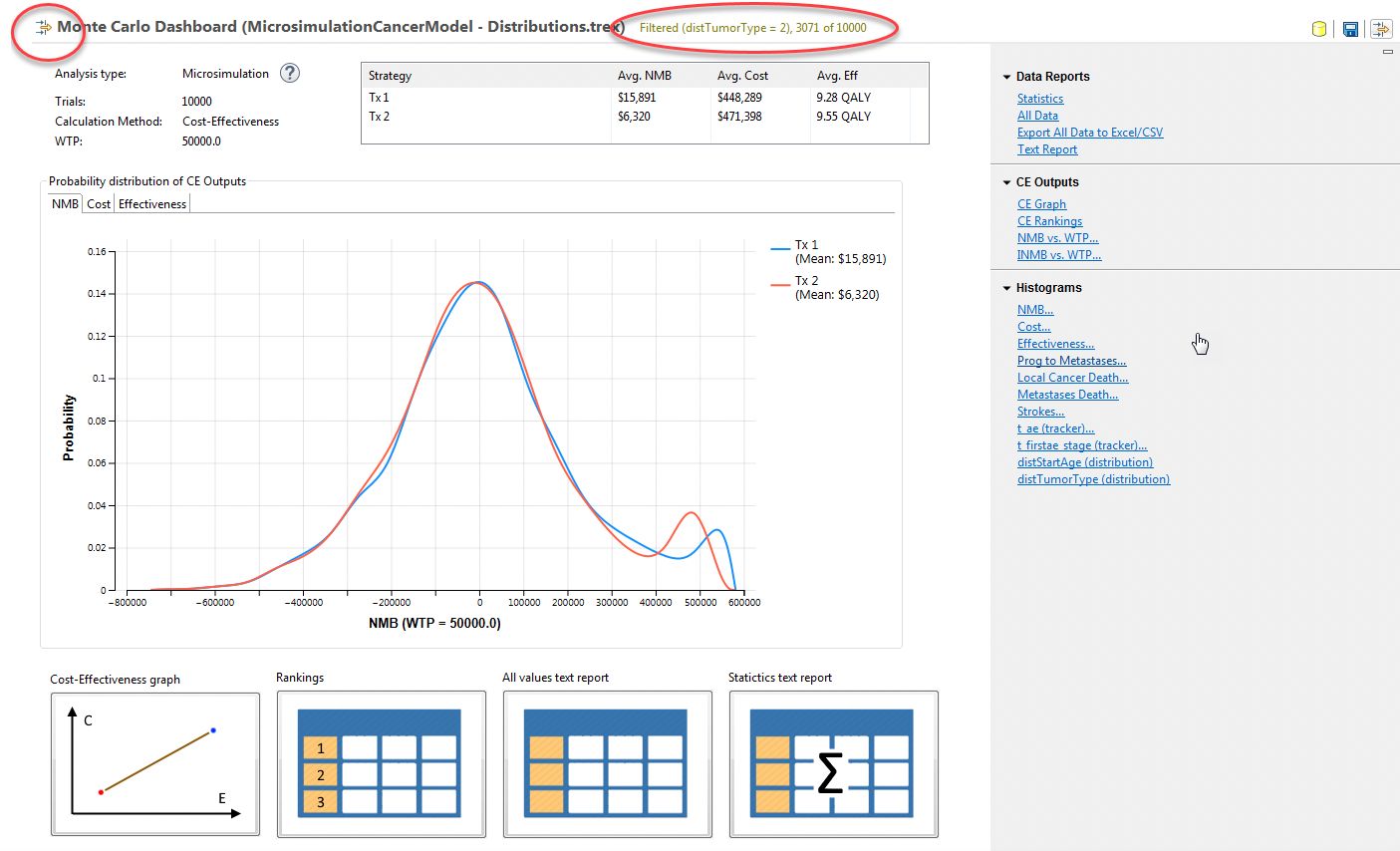This screenshot has height=851, width=1400.
Task: Collapse the CE Outputs section
Action: click(1006, 182)
